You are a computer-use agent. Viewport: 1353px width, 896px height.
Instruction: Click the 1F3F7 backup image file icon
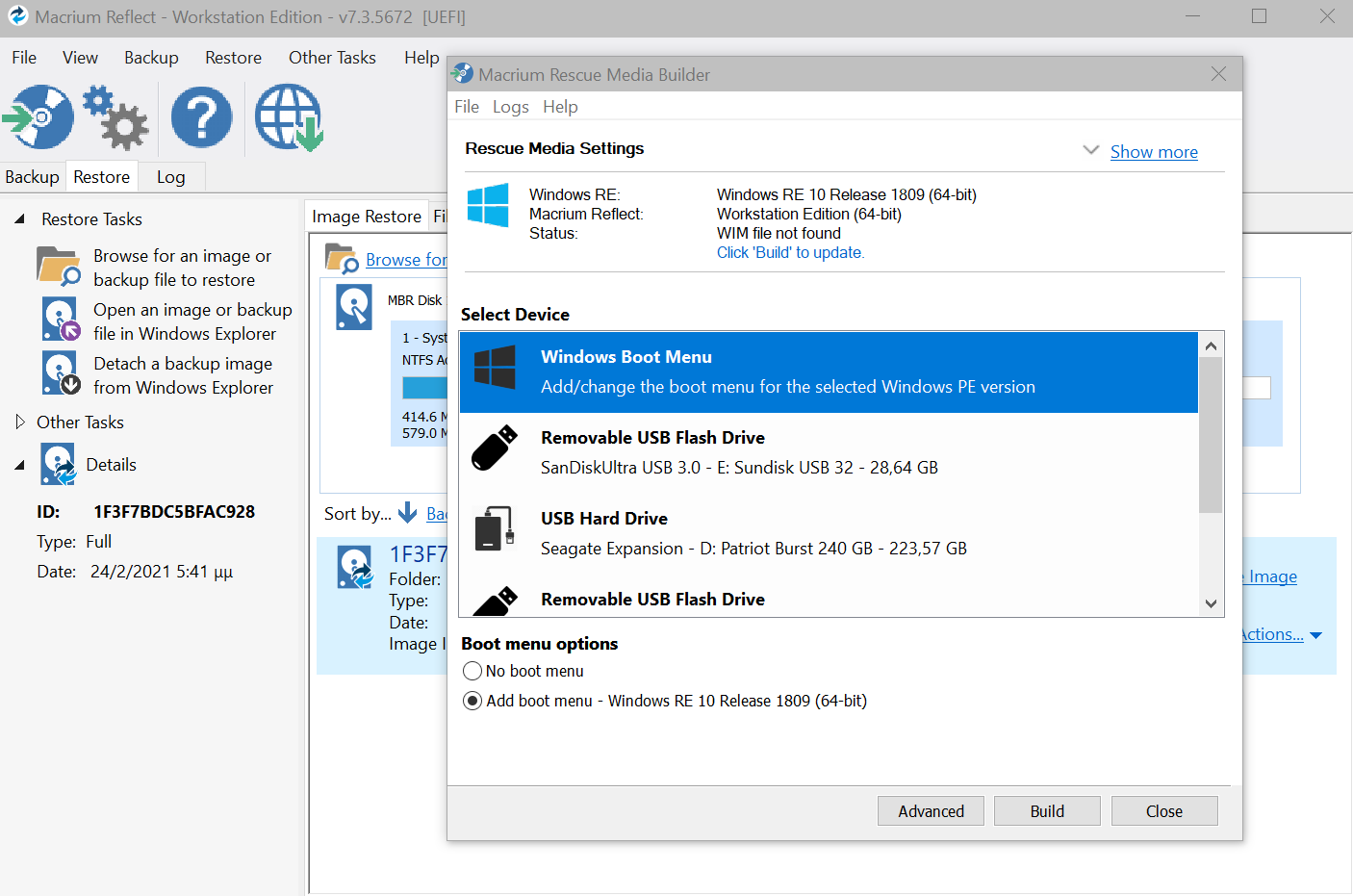pos(355,567)
